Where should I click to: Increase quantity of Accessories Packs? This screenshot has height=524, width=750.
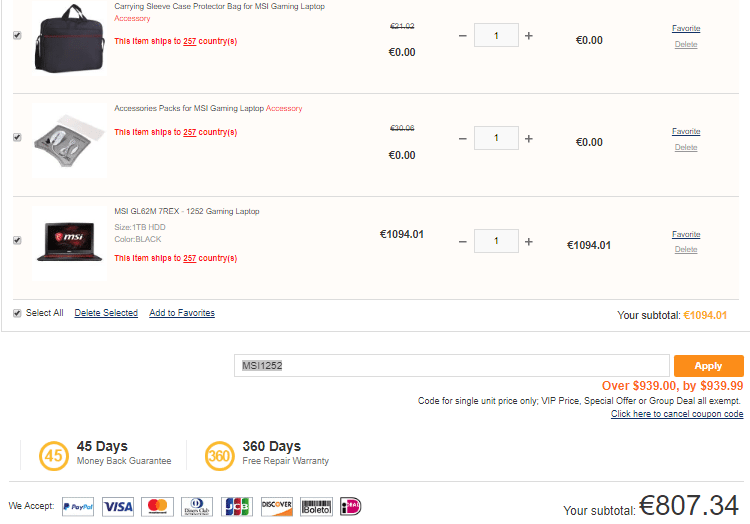click(529, 138)
